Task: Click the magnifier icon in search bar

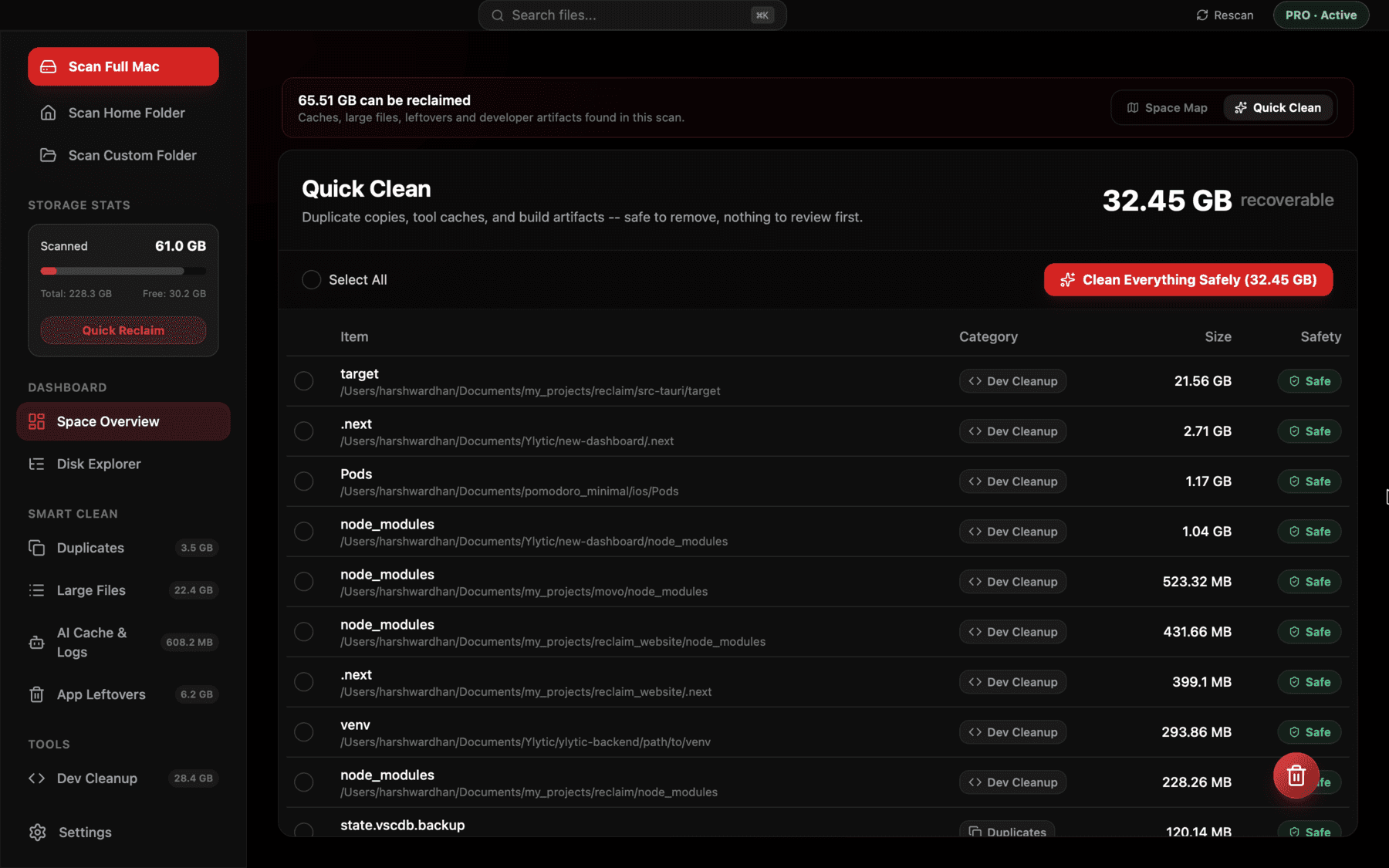Action: (x=498, y=15)
